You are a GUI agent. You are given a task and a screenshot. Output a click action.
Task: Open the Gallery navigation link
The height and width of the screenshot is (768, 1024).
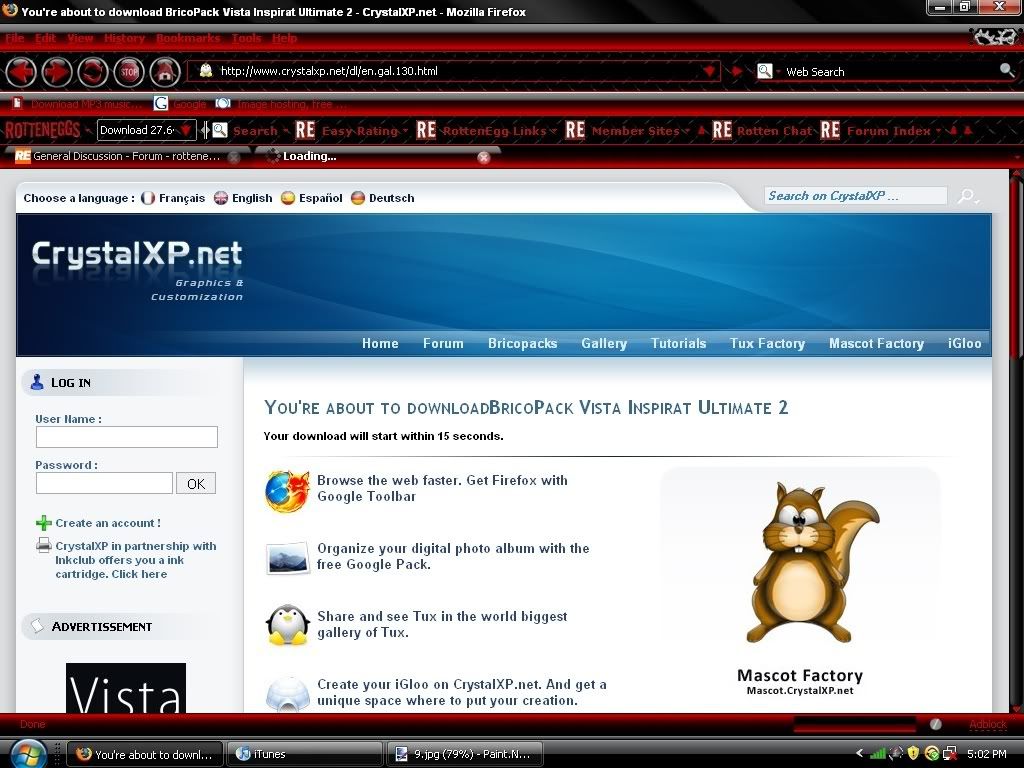[x=604, y=344]
